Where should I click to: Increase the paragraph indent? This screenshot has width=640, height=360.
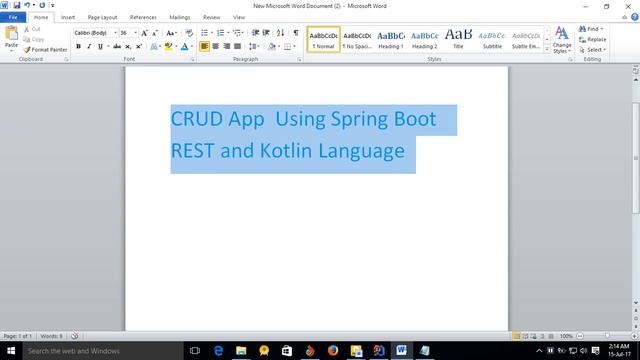[x=266, y=33]
